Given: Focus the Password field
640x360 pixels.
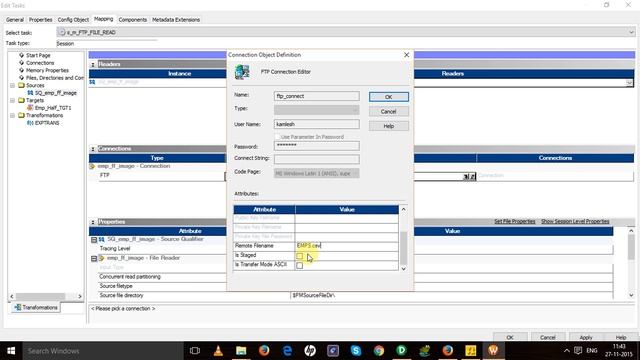Looking at the screenshot, I should pyautogui.click(x=317, y=146).
